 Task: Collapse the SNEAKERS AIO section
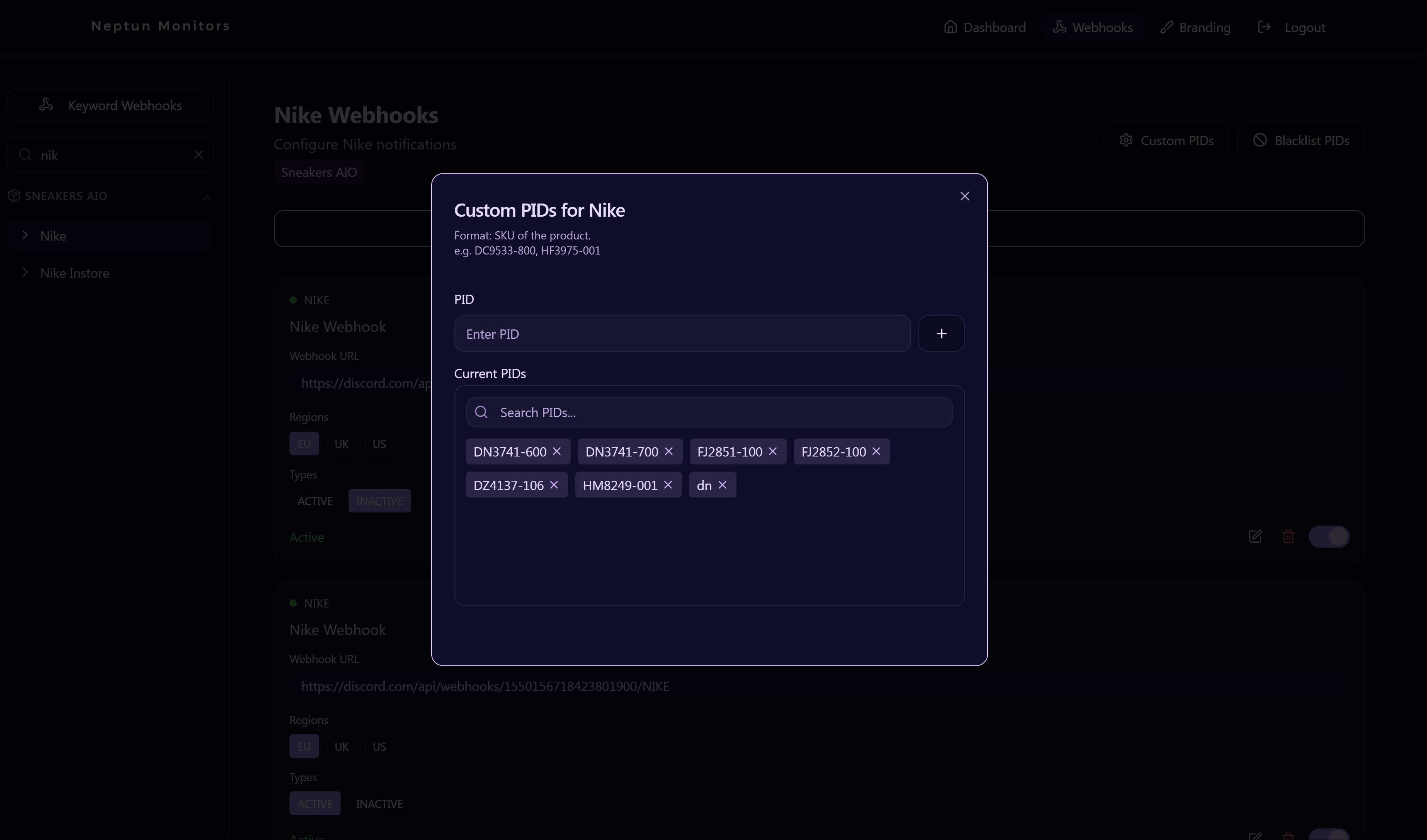(x=207, y=197)
